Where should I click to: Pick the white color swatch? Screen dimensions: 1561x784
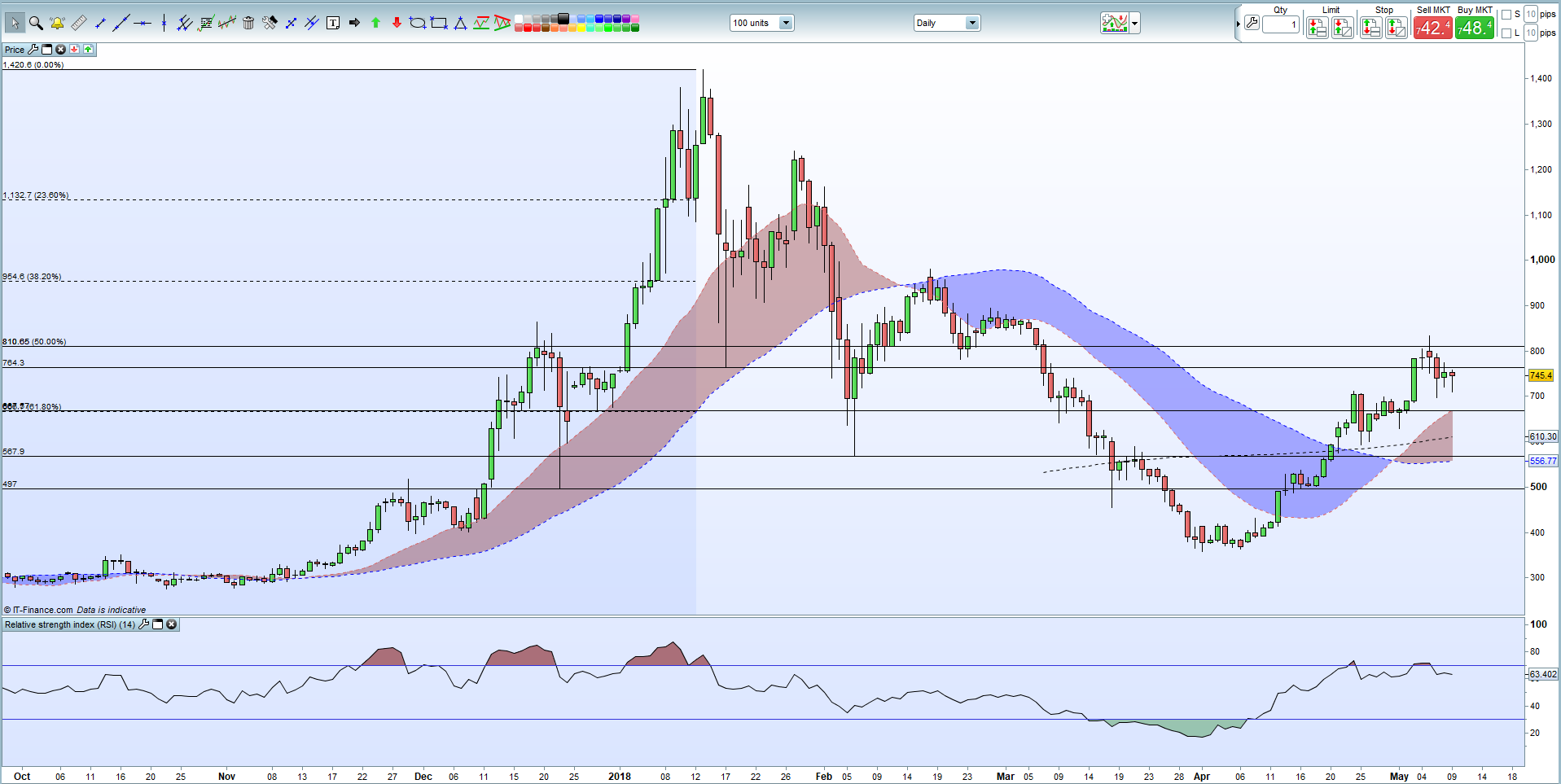[519, 19]
